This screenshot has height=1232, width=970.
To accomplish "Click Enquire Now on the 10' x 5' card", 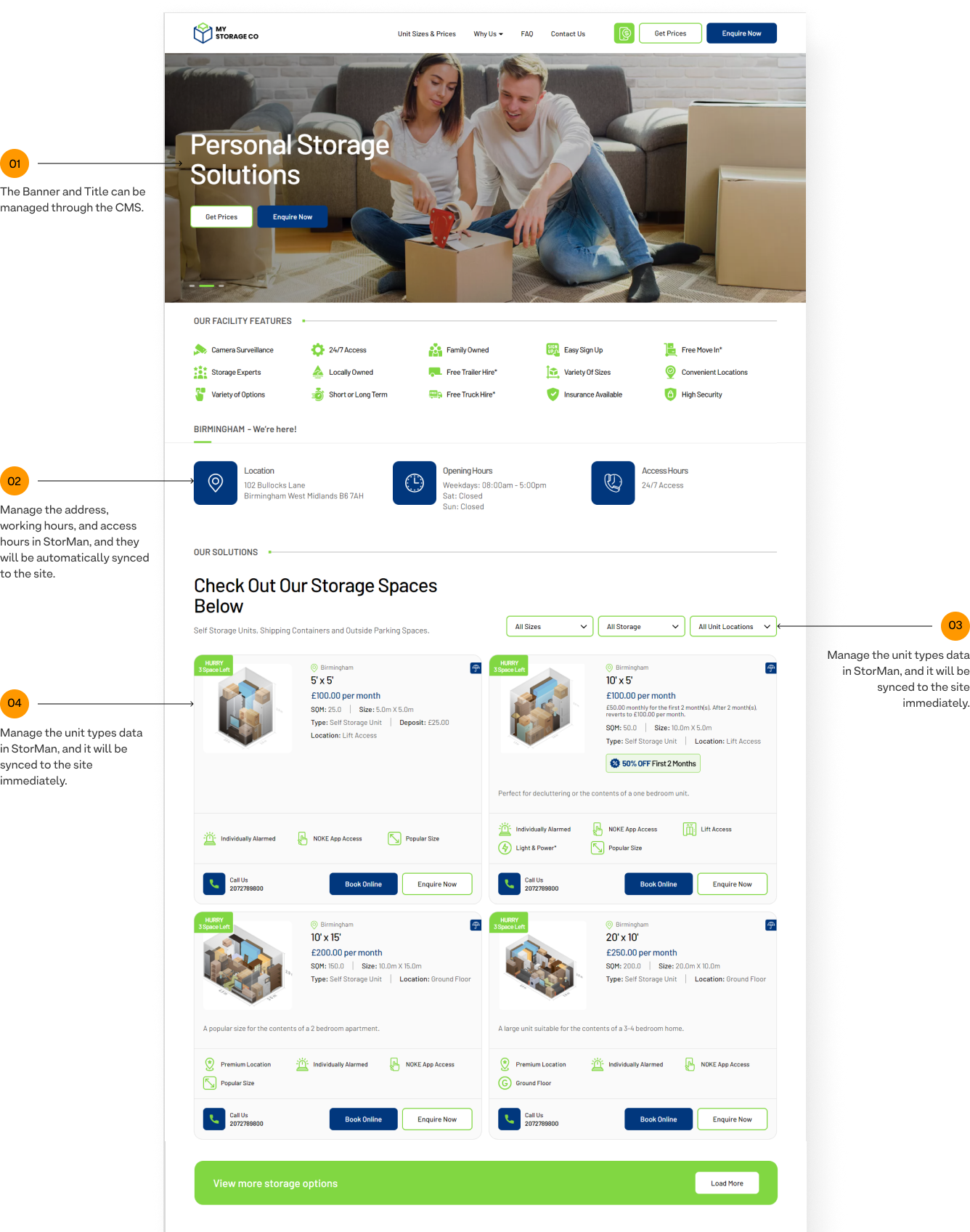I will (x=733, y=884).
